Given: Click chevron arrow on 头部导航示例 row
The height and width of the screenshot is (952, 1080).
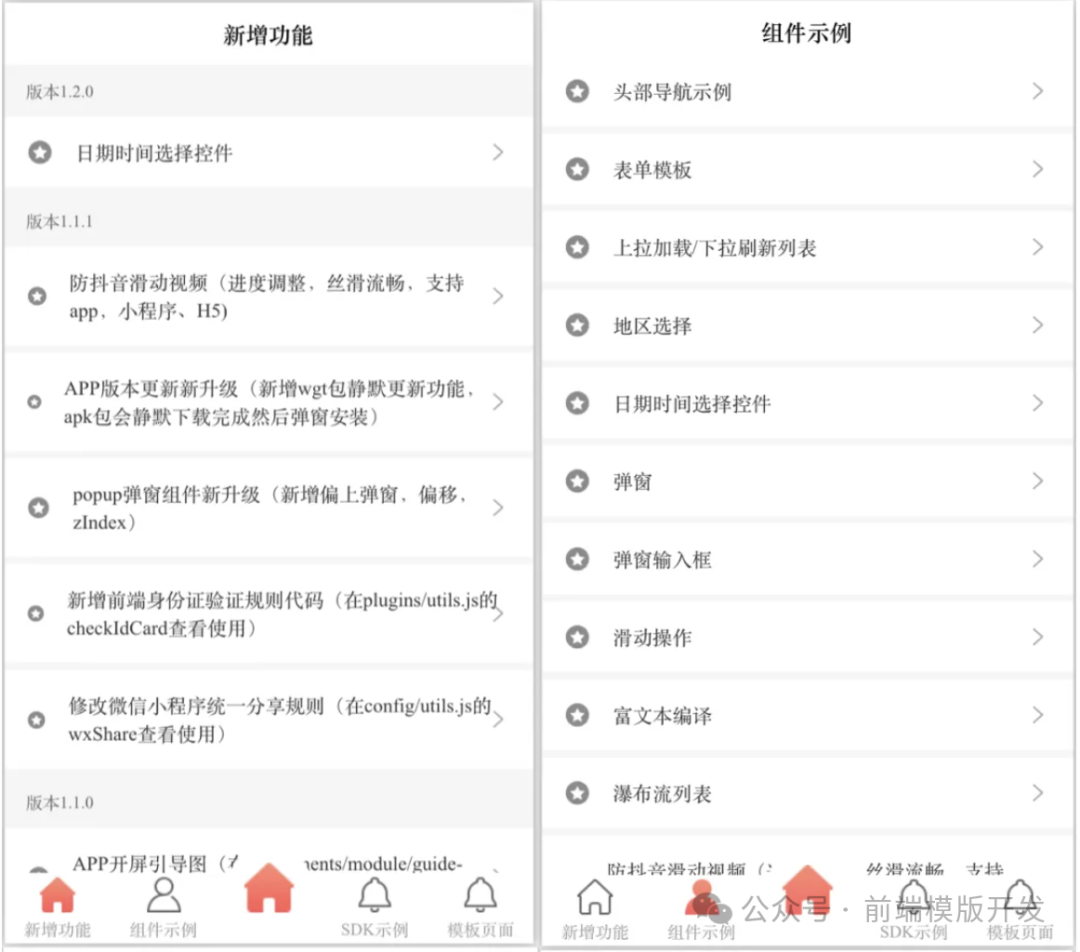Looking at the screenshot, I should tap(1038, 91).
